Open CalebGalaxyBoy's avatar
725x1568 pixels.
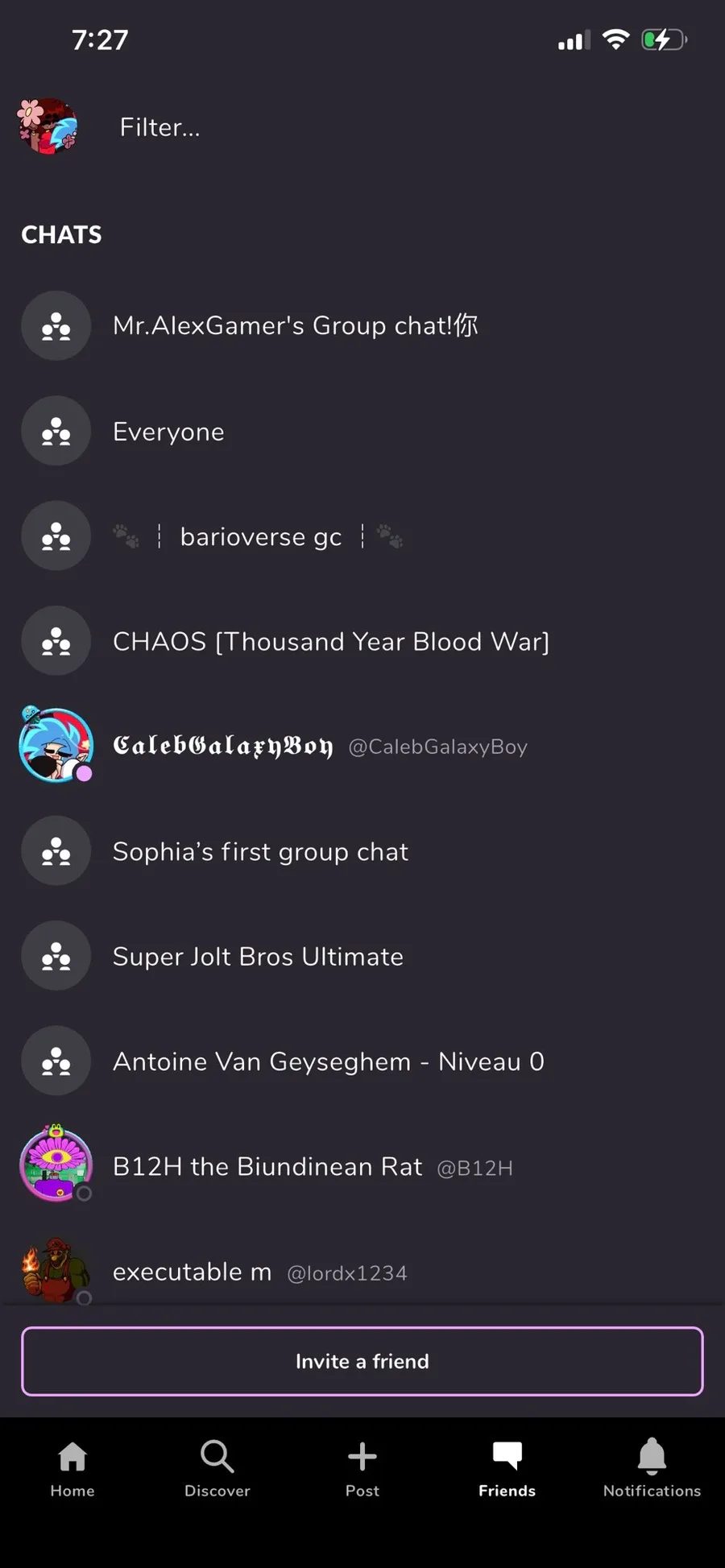56,746
